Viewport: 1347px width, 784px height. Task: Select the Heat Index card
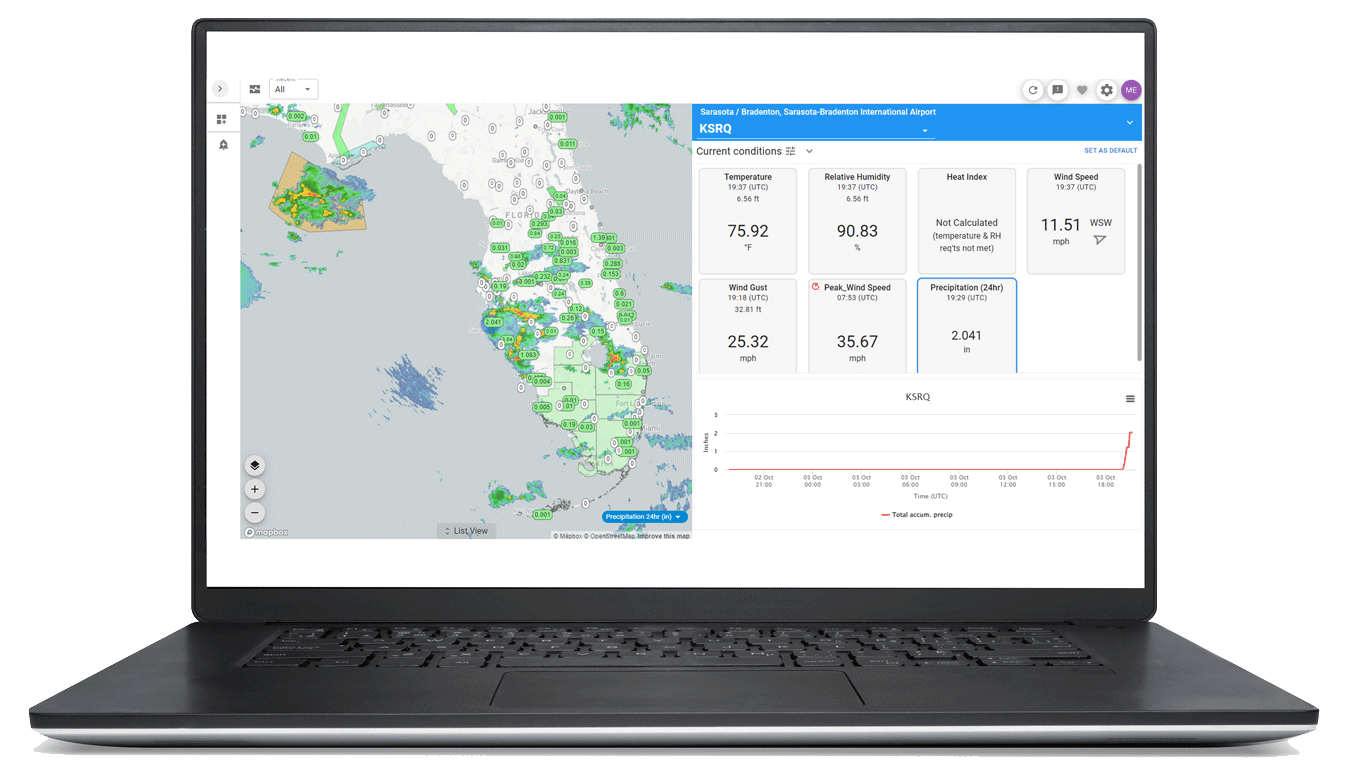pyautogui.click(x=967, y=221)
